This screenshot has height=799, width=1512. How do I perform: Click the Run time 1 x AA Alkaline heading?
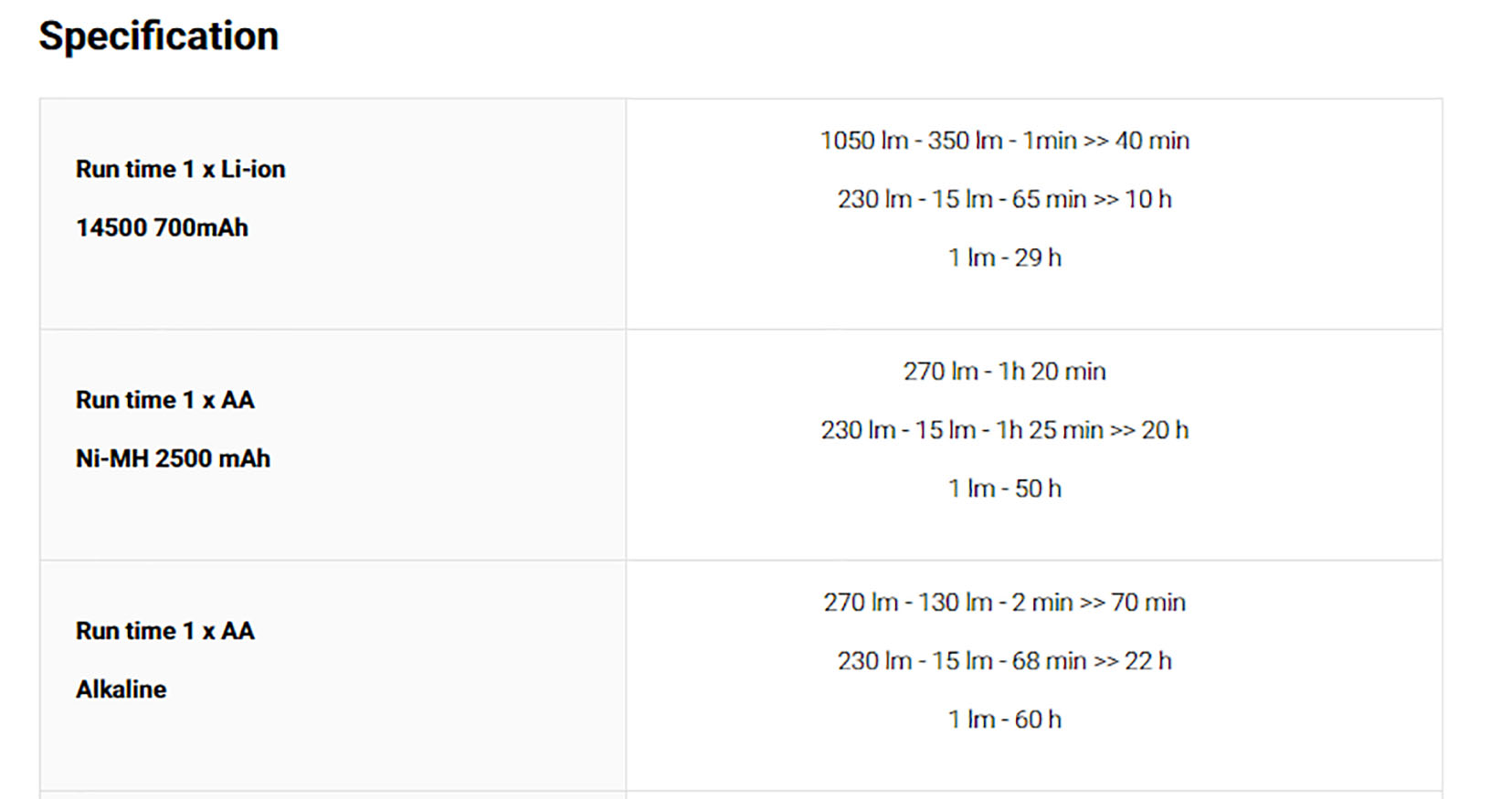(x=164, y=631)
